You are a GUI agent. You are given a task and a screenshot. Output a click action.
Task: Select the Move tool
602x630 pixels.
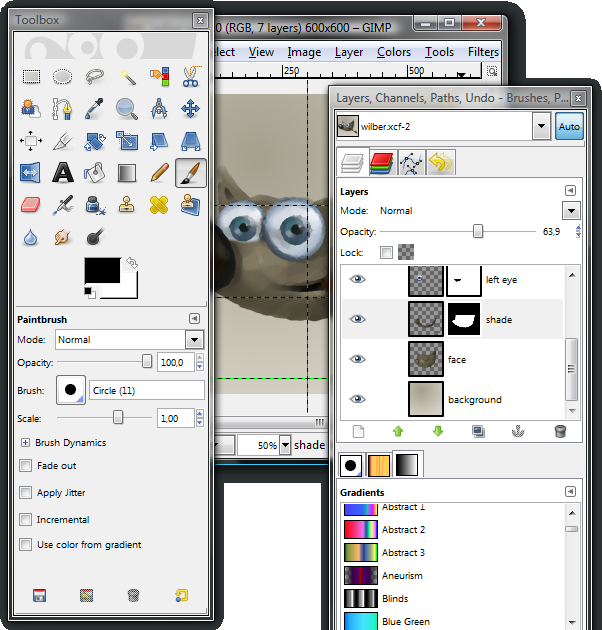[x=191, y=109]
